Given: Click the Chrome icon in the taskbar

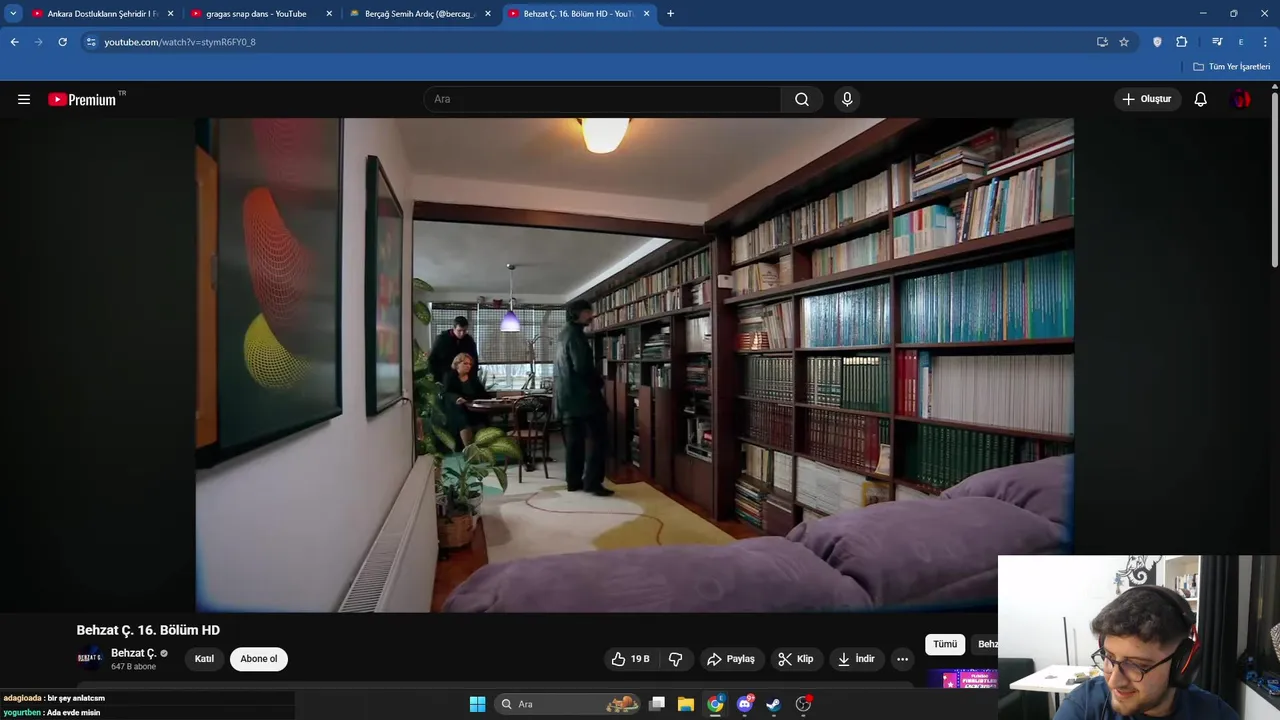Looking at the screenshot, I should (715, 704).
